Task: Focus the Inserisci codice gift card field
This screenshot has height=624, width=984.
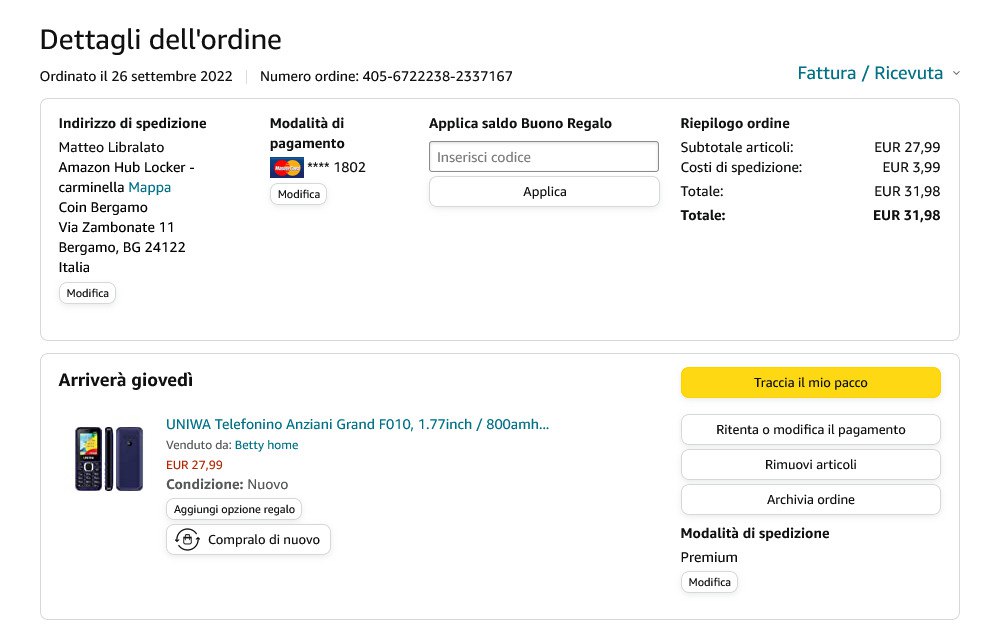Action: [543, 157]
